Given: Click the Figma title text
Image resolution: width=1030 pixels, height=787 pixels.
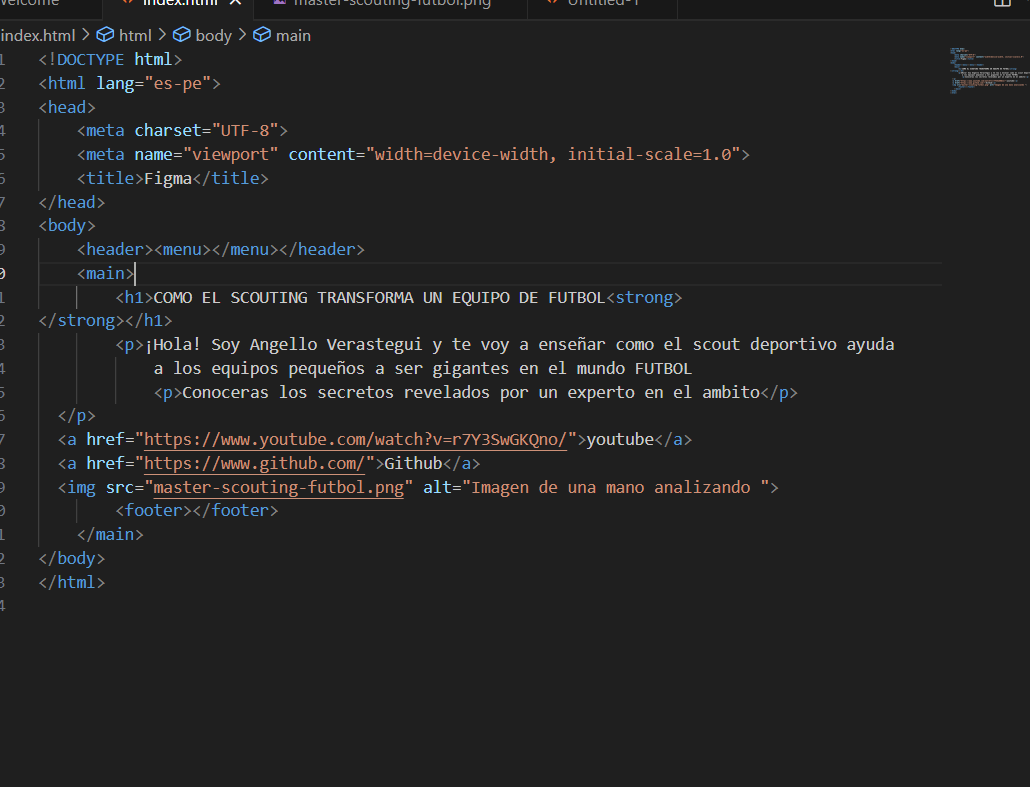Looking at the screenshot, I should pyautogui.click(x=168, y=179).
